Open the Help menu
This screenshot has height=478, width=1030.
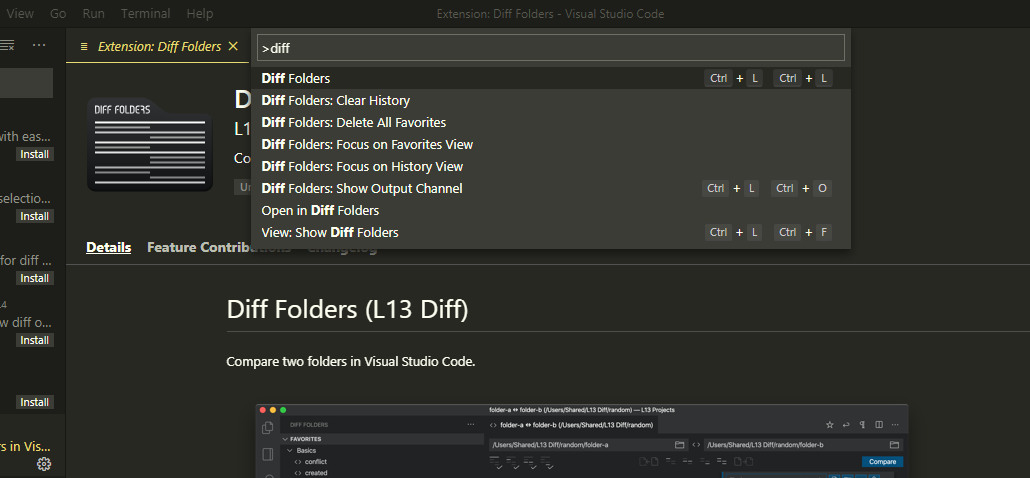click(x=200, y=13)
